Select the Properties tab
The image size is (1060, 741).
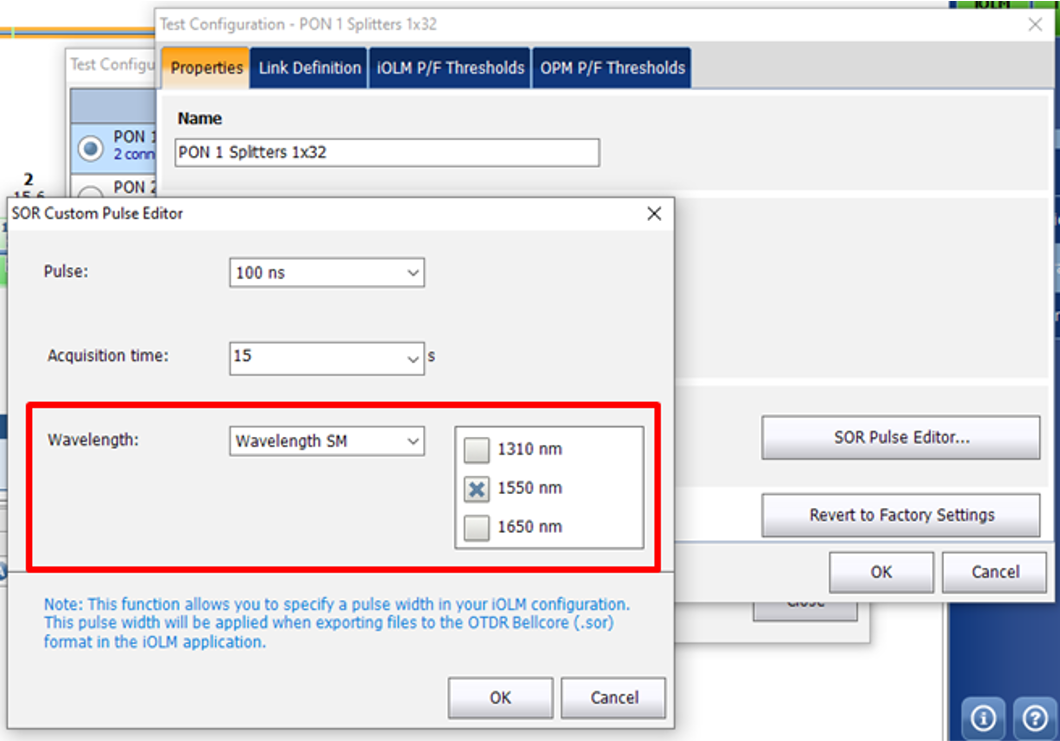[x=205, y=67]
